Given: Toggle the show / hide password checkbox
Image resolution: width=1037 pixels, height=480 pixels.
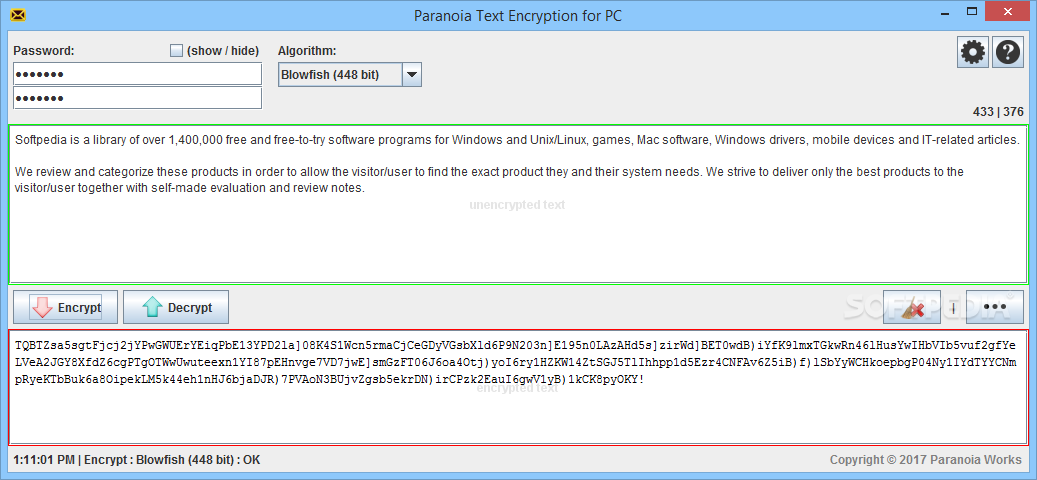Looking at the screenshot, I should (x=176, y=50).
